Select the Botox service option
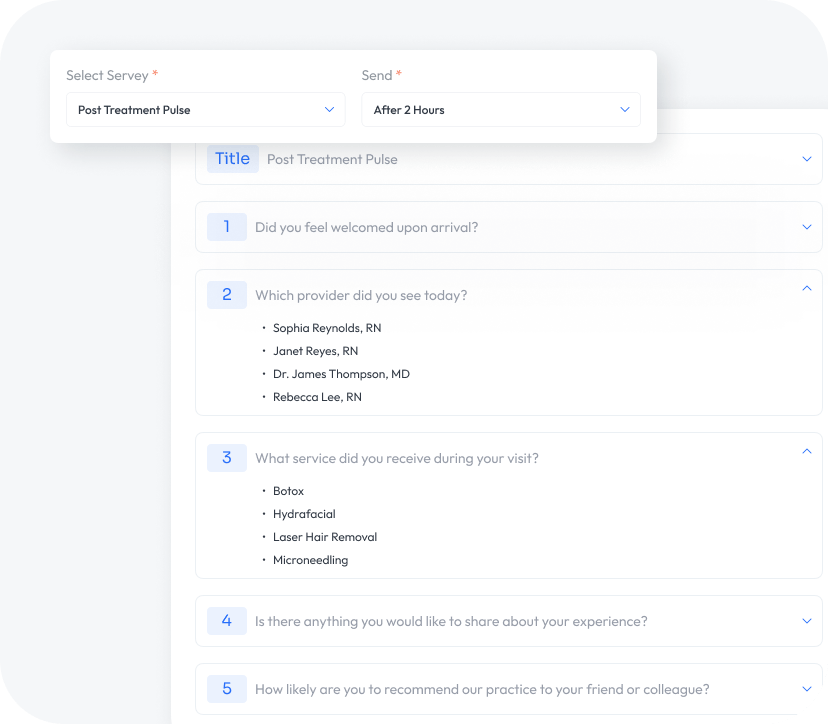 tap(288, 491)
